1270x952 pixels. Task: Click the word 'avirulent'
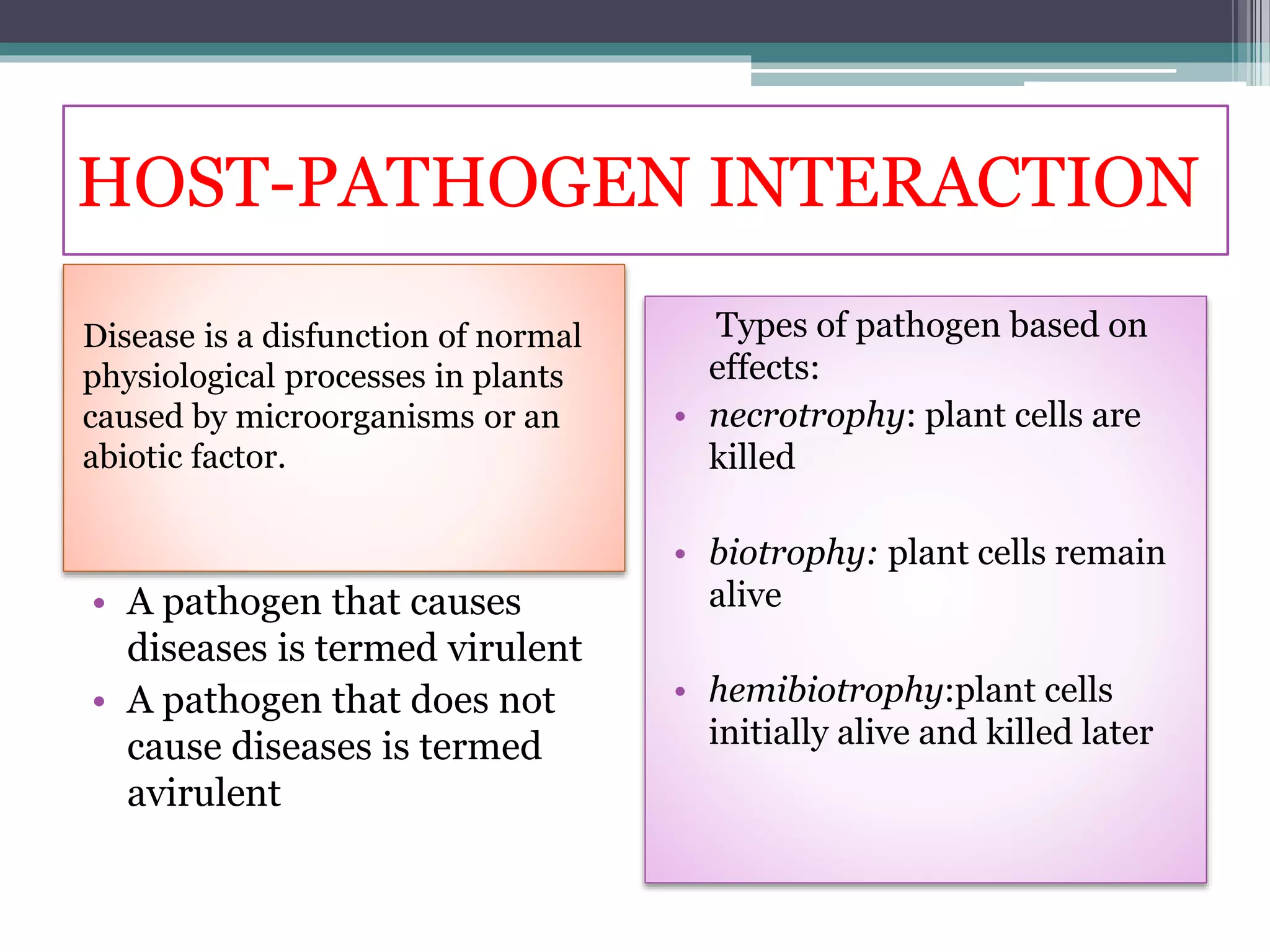coord(204,793)
